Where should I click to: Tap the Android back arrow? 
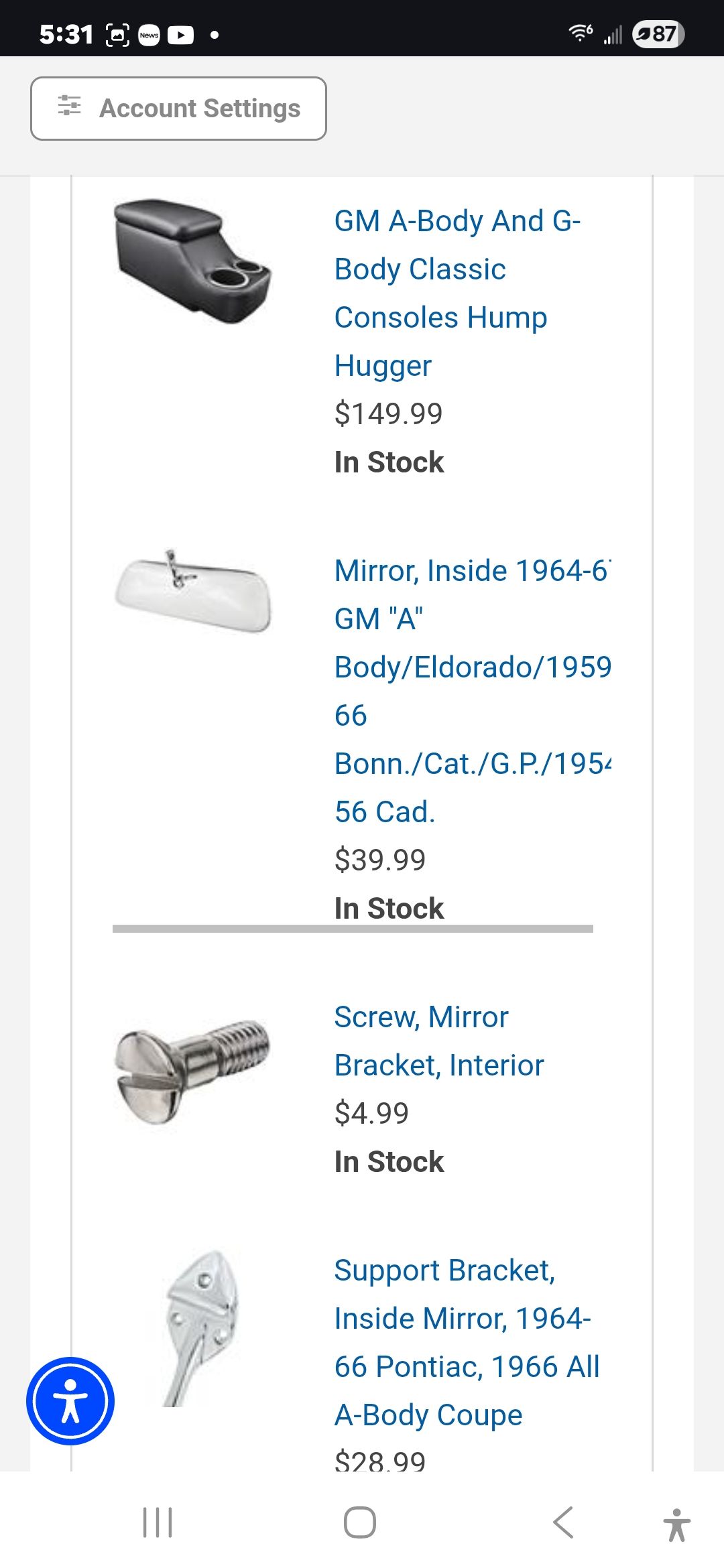click(563, 1522)
